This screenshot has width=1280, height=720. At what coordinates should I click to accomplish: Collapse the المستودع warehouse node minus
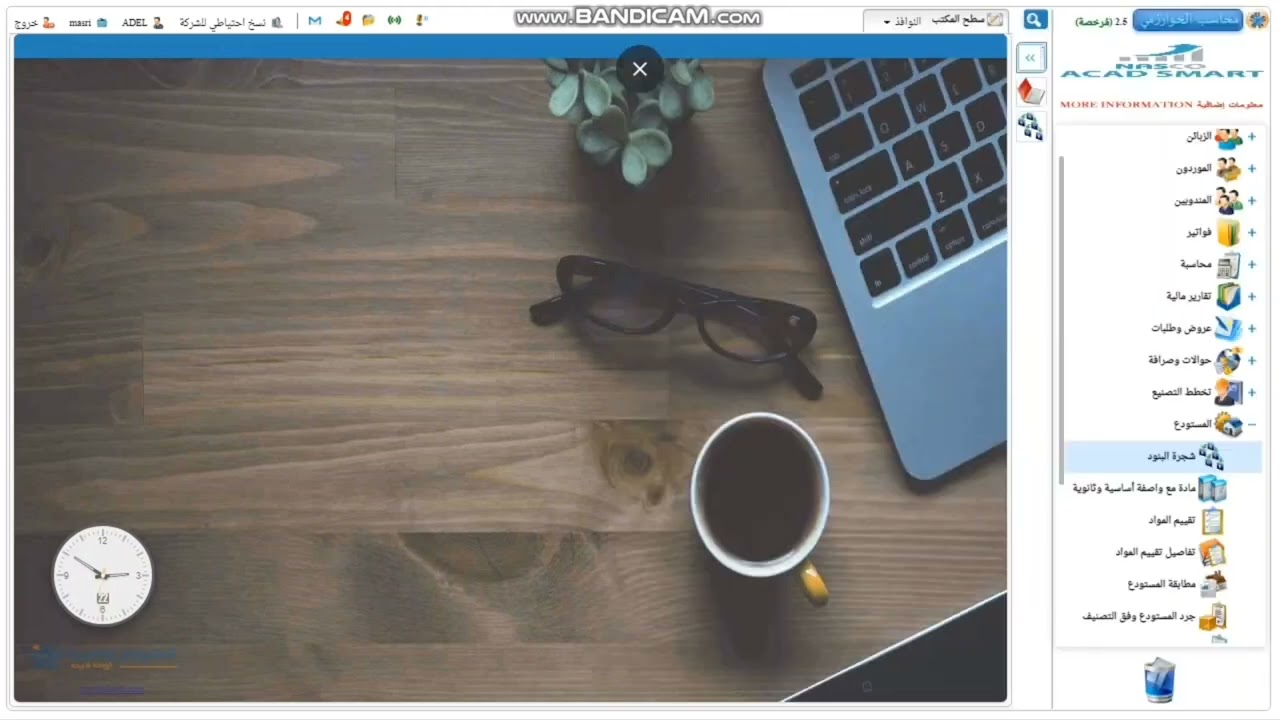click(x=1252, y=425)
